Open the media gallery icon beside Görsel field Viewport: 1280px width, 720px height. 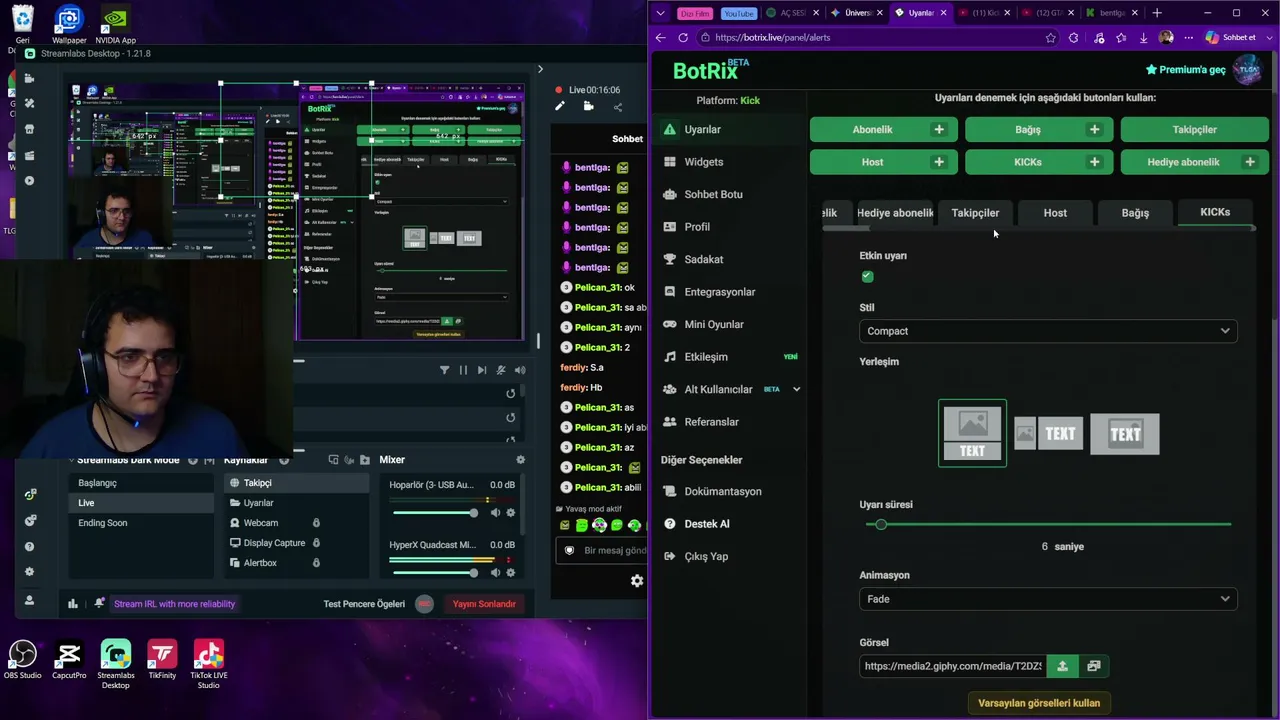pos(1093,666)
